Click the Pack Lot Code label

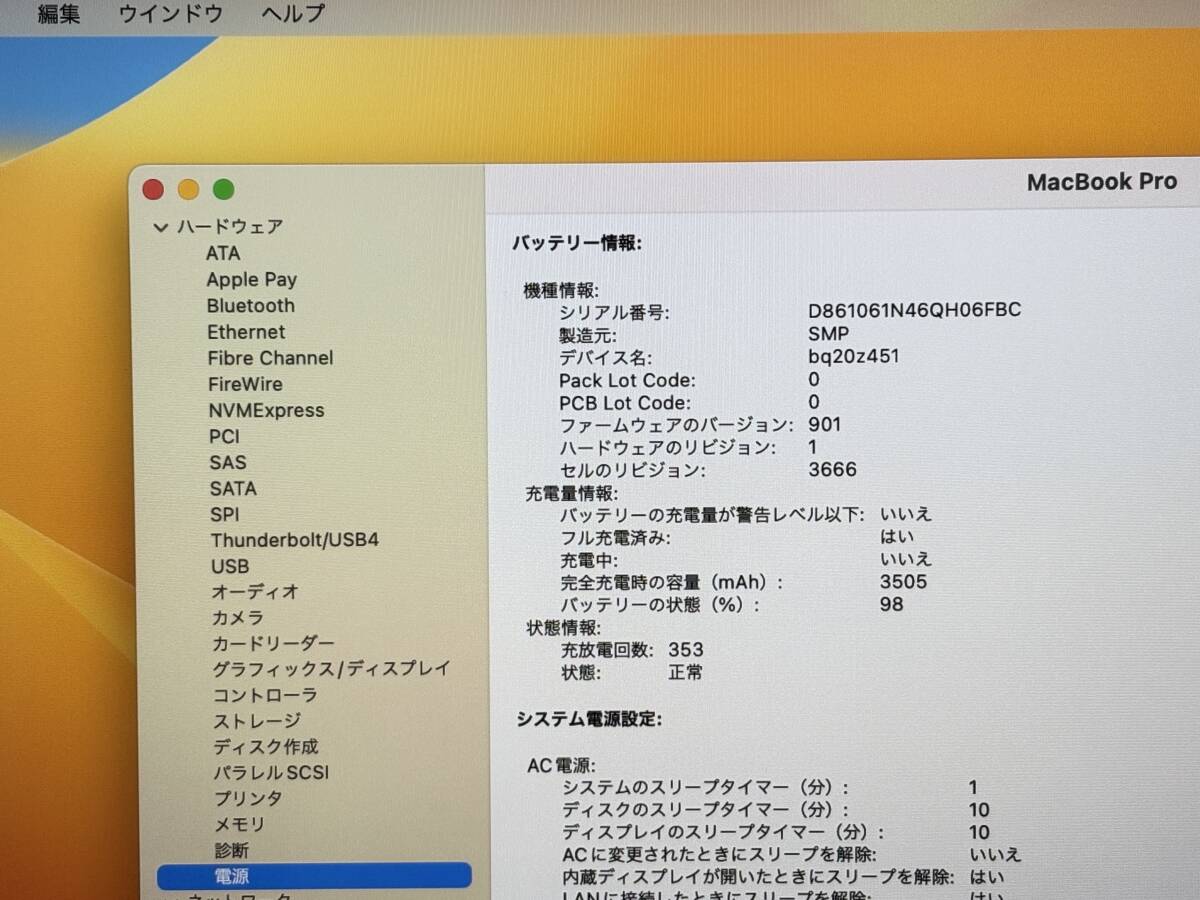(627, 380)
